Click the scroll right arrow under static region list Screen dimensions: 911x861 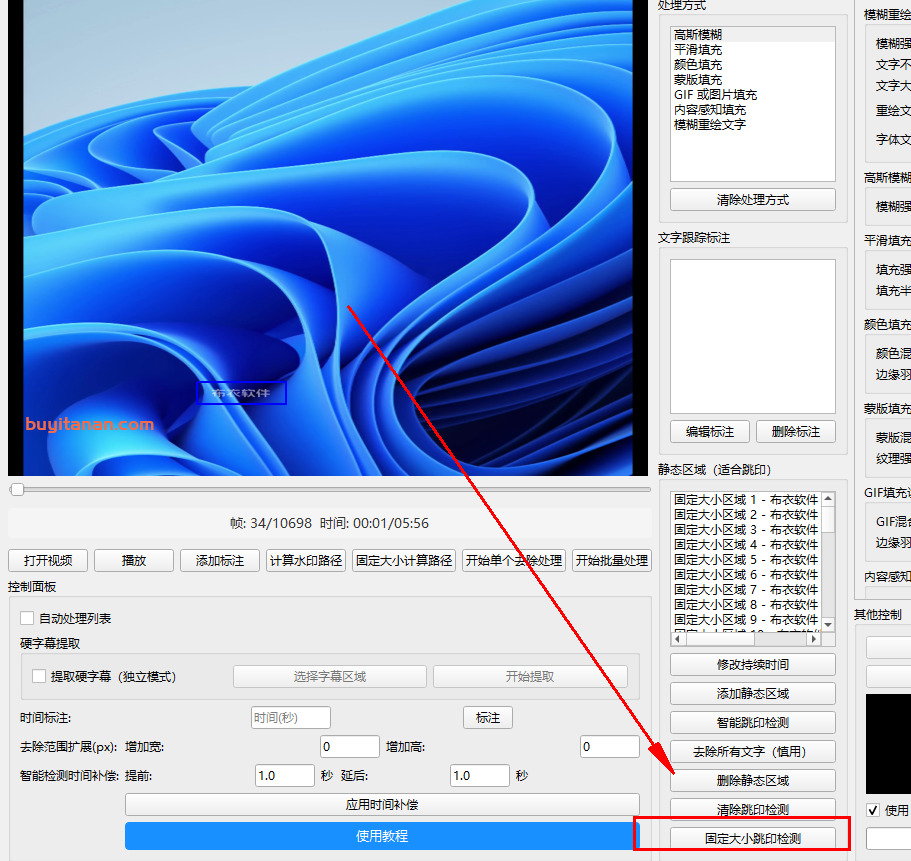point(815,638)
